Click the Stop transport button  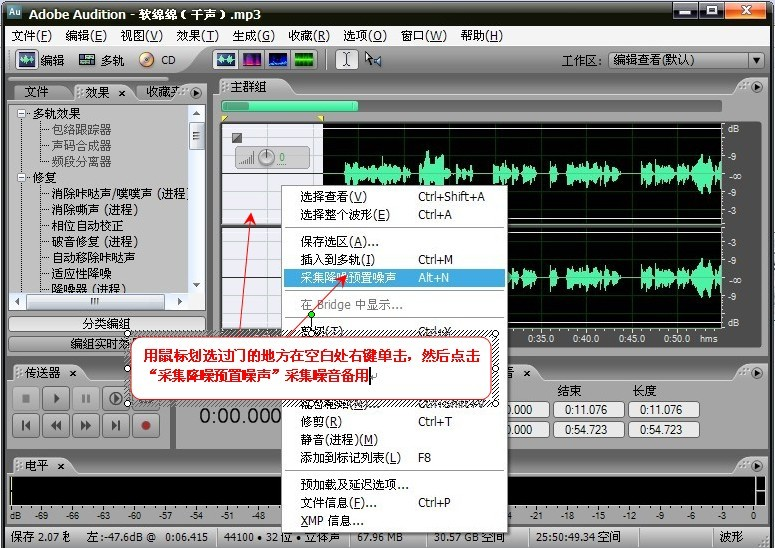(26, 398)
